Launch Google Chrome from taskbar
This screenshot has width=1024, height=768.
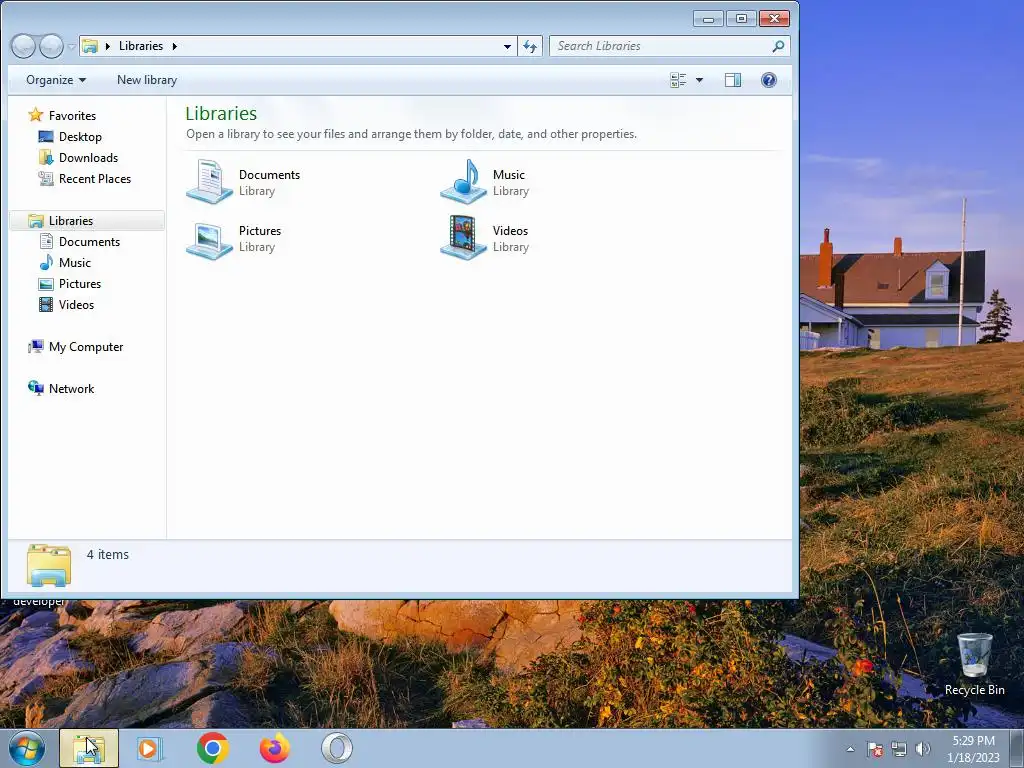[x=212, y=748]
